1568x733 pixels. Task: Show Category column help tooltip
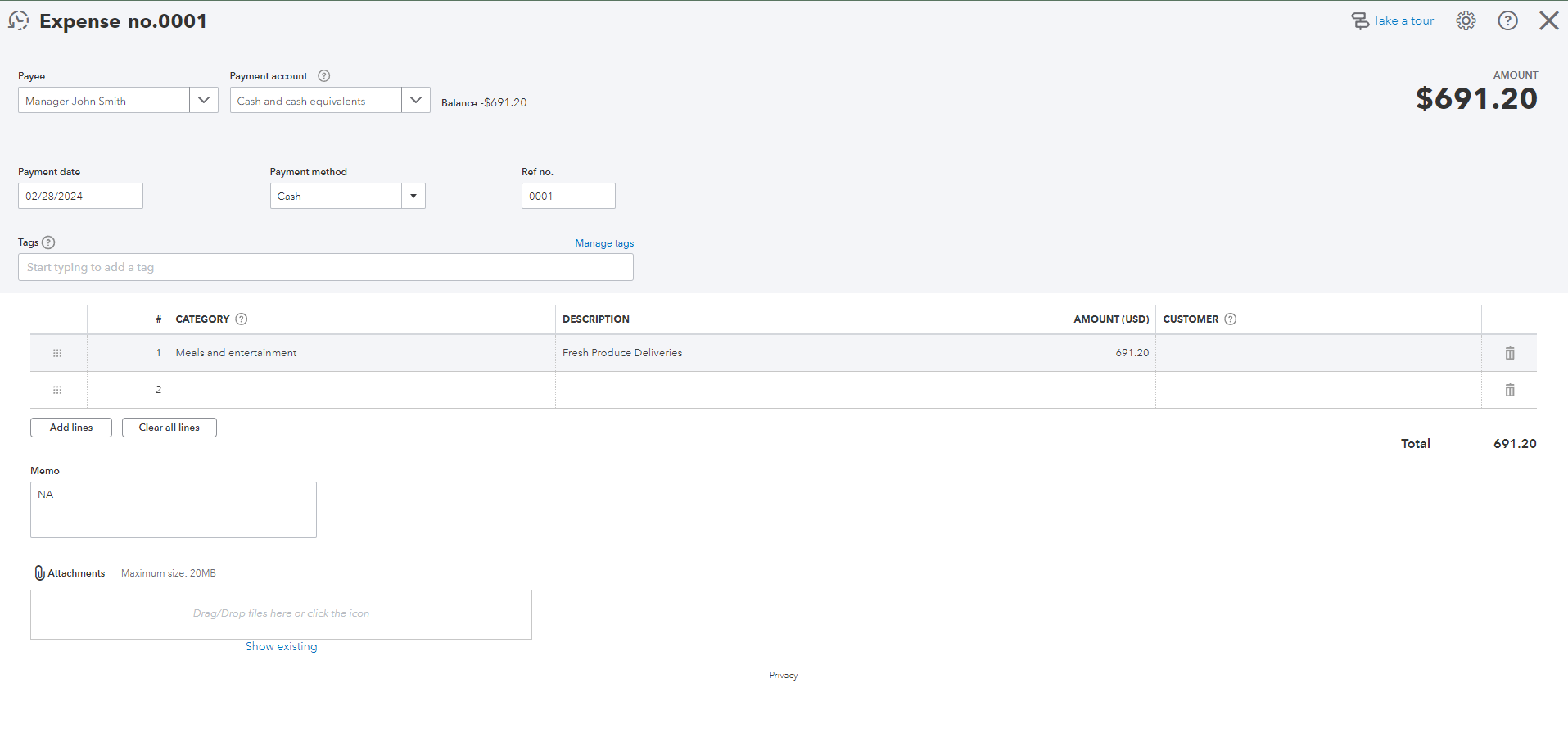point(242,319)
